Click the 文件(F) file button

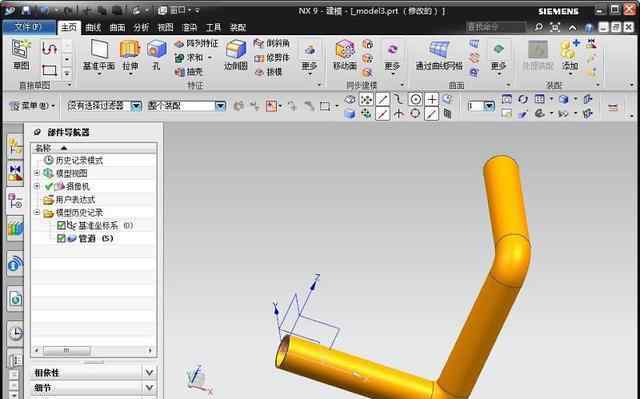[x=29, y=27]
